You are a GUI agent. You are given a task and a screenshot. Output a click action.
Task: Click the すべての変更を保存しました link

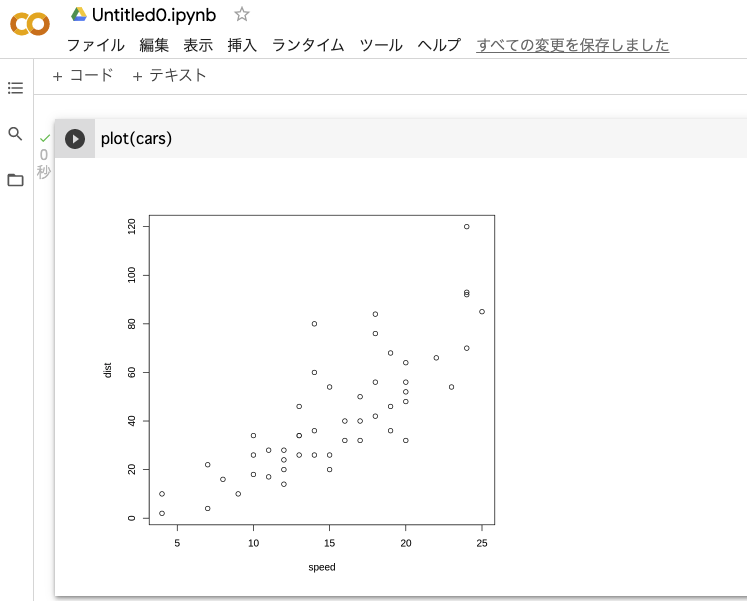[x=573, y=45]
